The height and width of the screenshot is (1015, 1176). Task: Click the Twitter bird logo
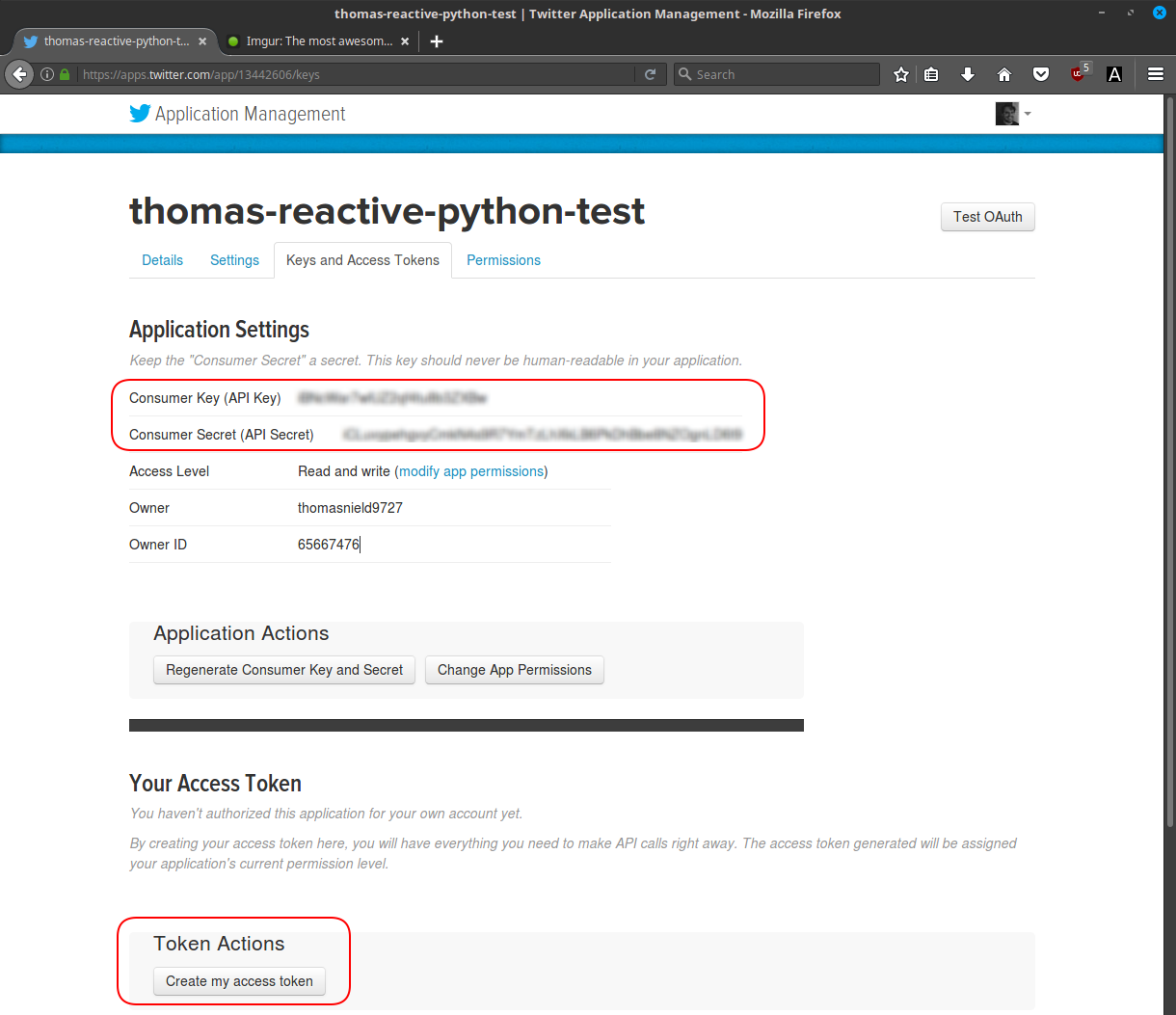click(140, 114)
